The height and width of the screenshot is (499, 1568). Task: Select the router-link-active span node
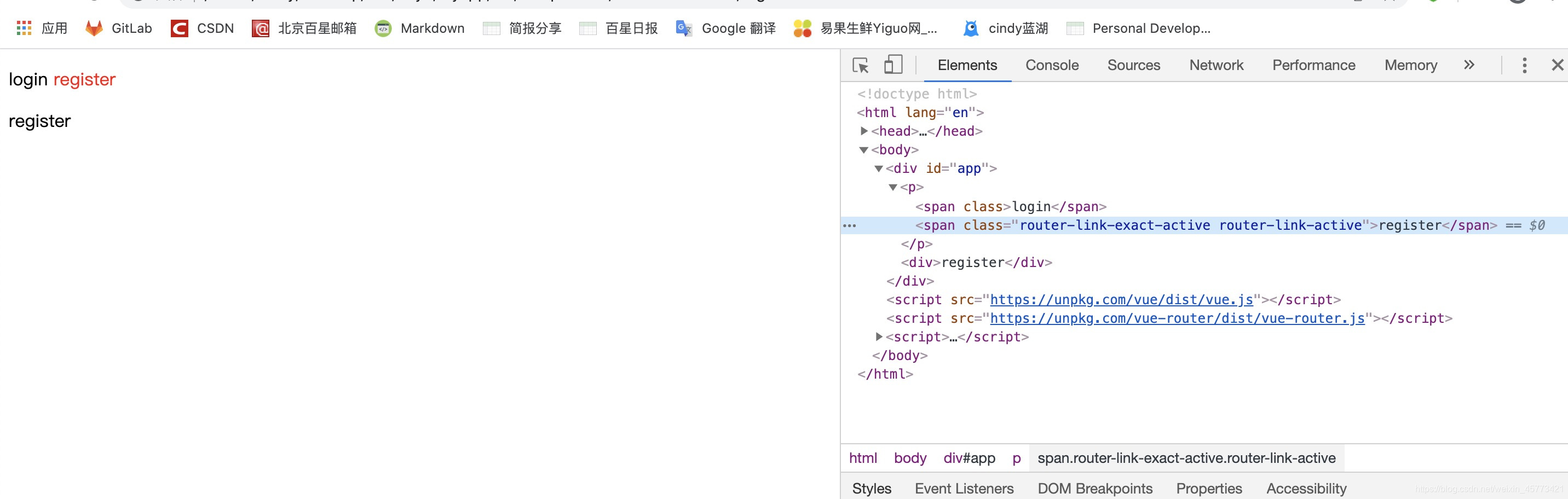(1205, 225)
